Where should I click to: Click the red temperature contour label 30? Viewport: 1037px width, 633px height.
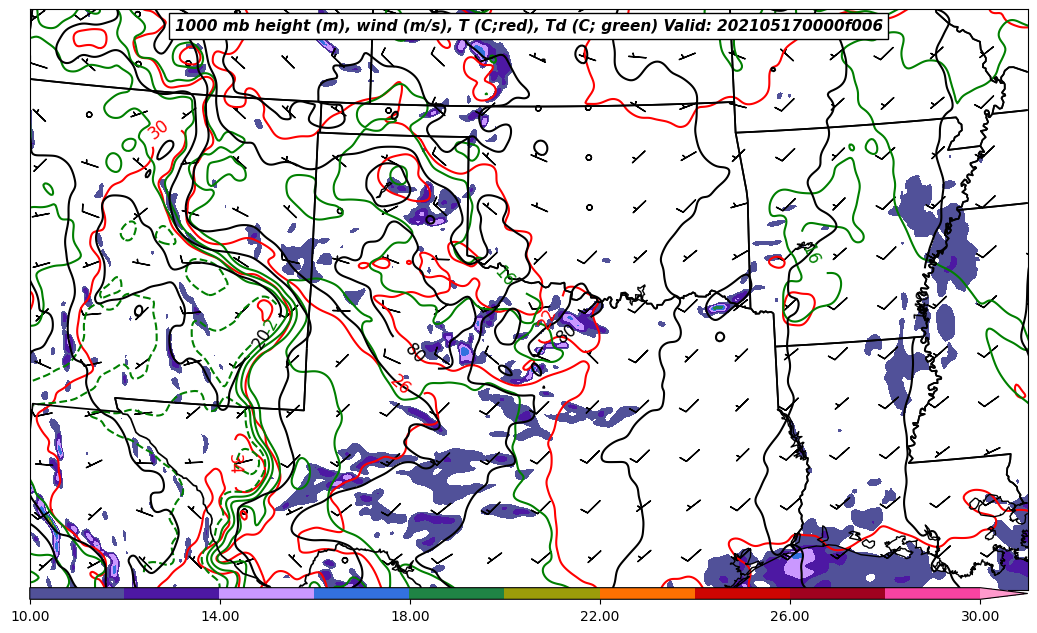click(x=157, y=130)
